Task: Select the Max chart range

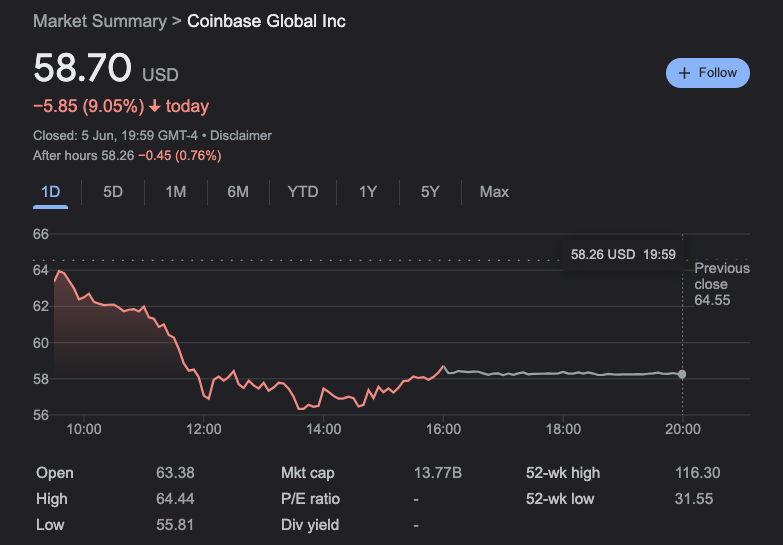Action: tap(494, 192)
